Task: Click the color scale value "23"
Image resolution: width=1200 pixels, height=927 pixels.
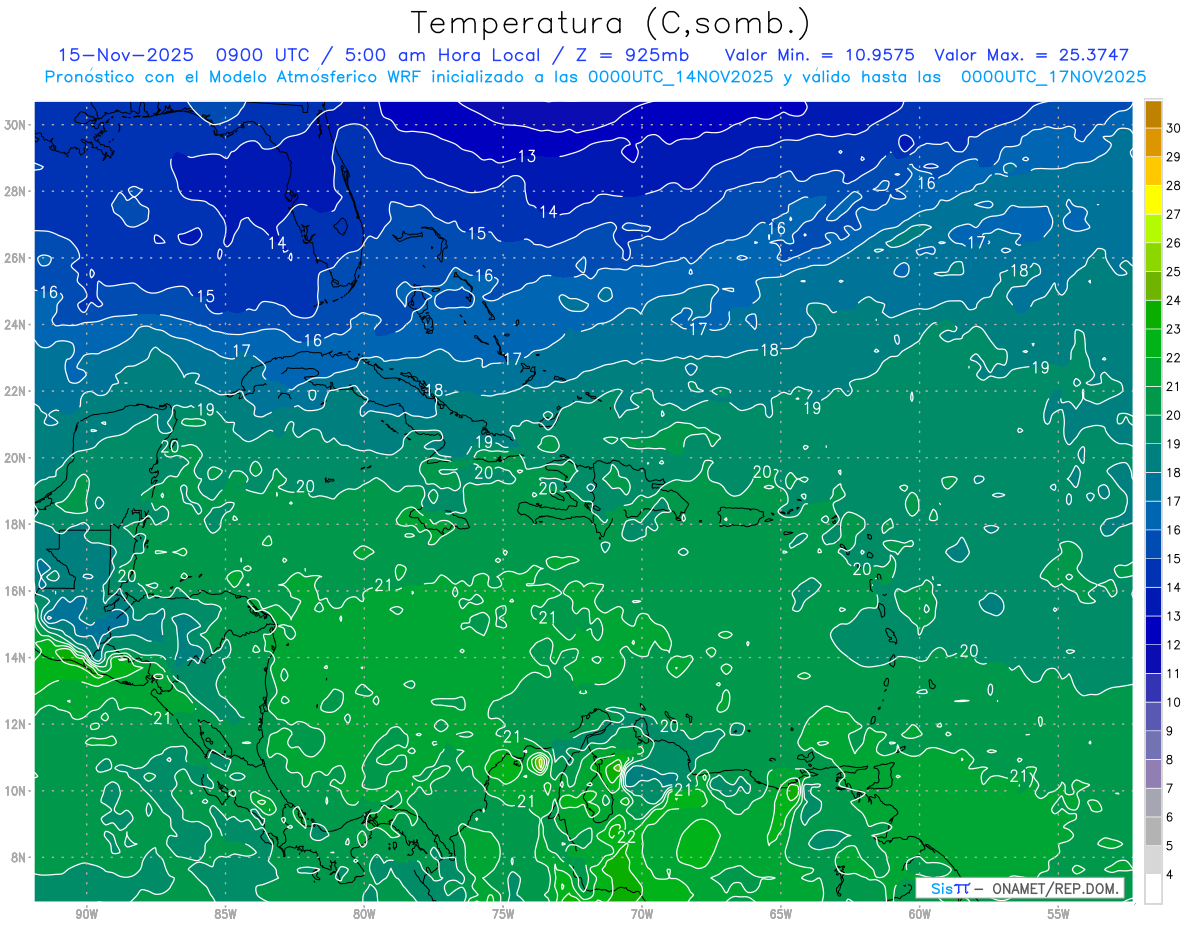Action: (x=1174, y=329)
